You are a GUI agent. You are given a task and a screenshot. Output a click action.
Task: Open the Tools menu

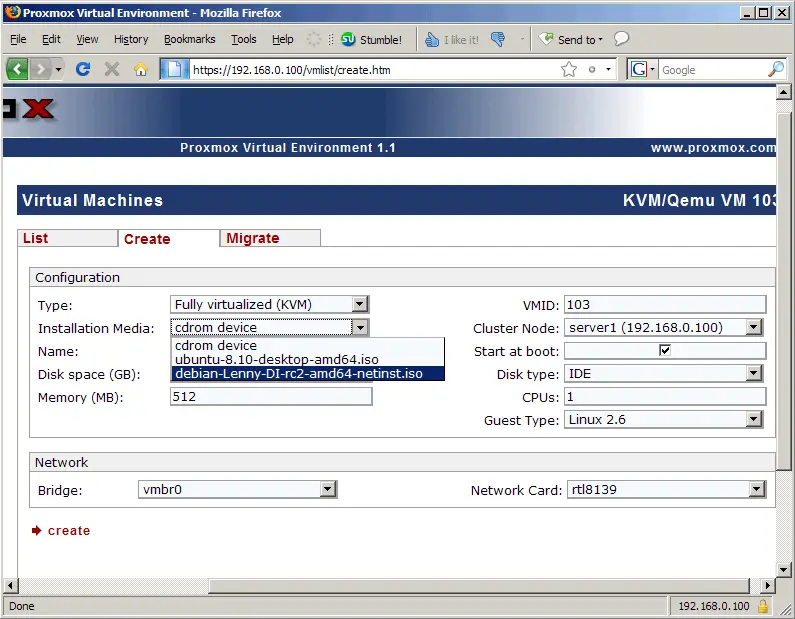coord(244,40)
